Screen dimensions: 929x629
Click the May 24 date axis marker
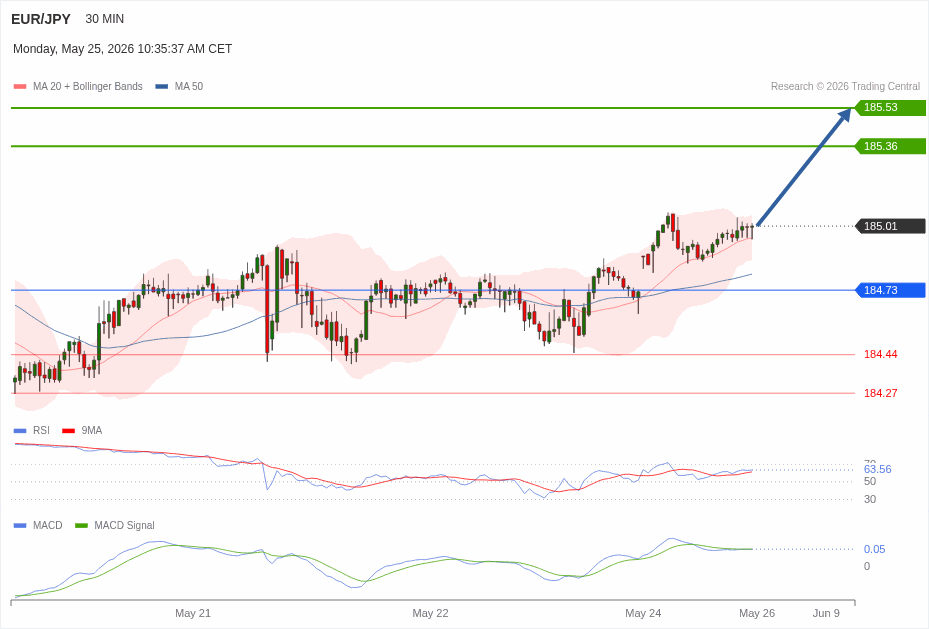coord(643,613)
